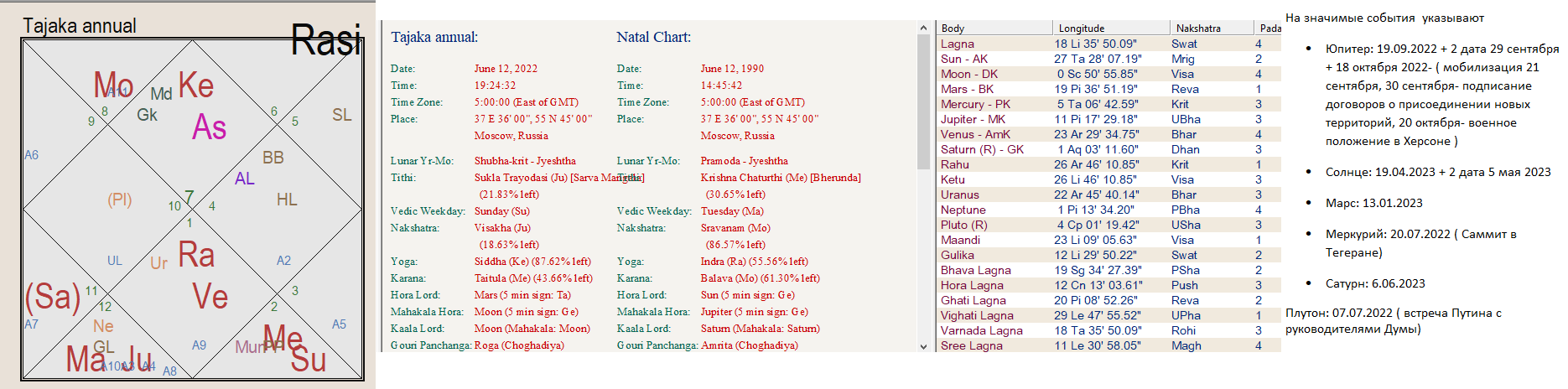
Task: Click the Марс: 13.01.2023 bullet
Action: click(1373, 203)
